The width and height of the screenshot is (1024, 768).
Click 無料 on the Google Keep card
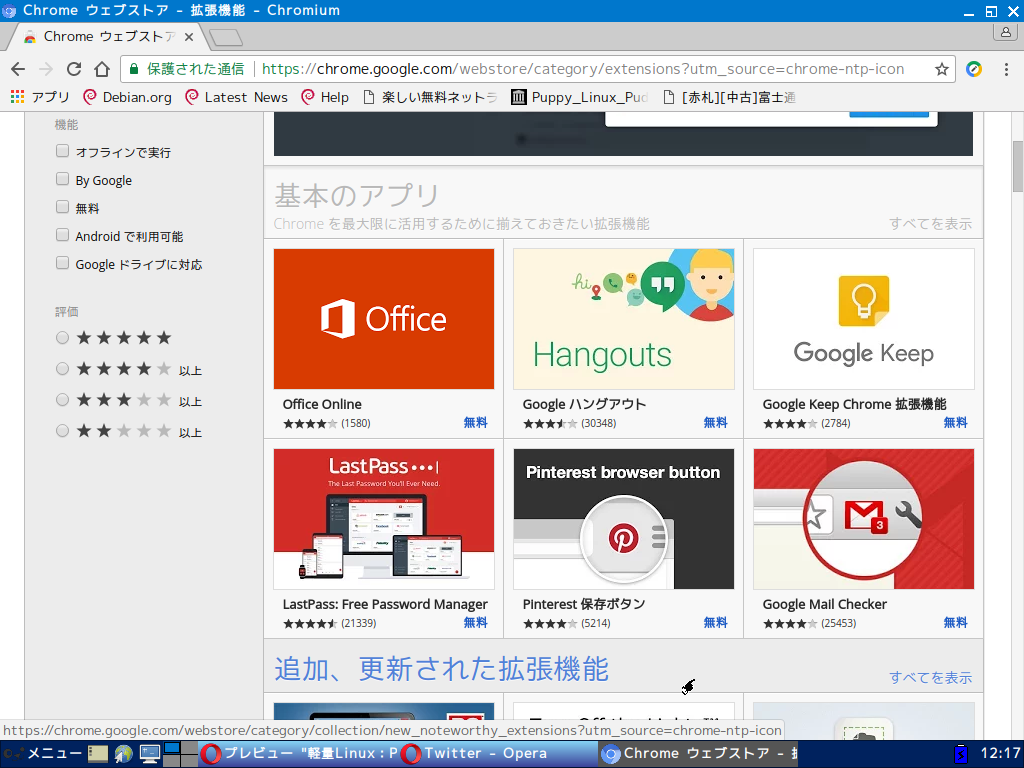tap(955, 423)
